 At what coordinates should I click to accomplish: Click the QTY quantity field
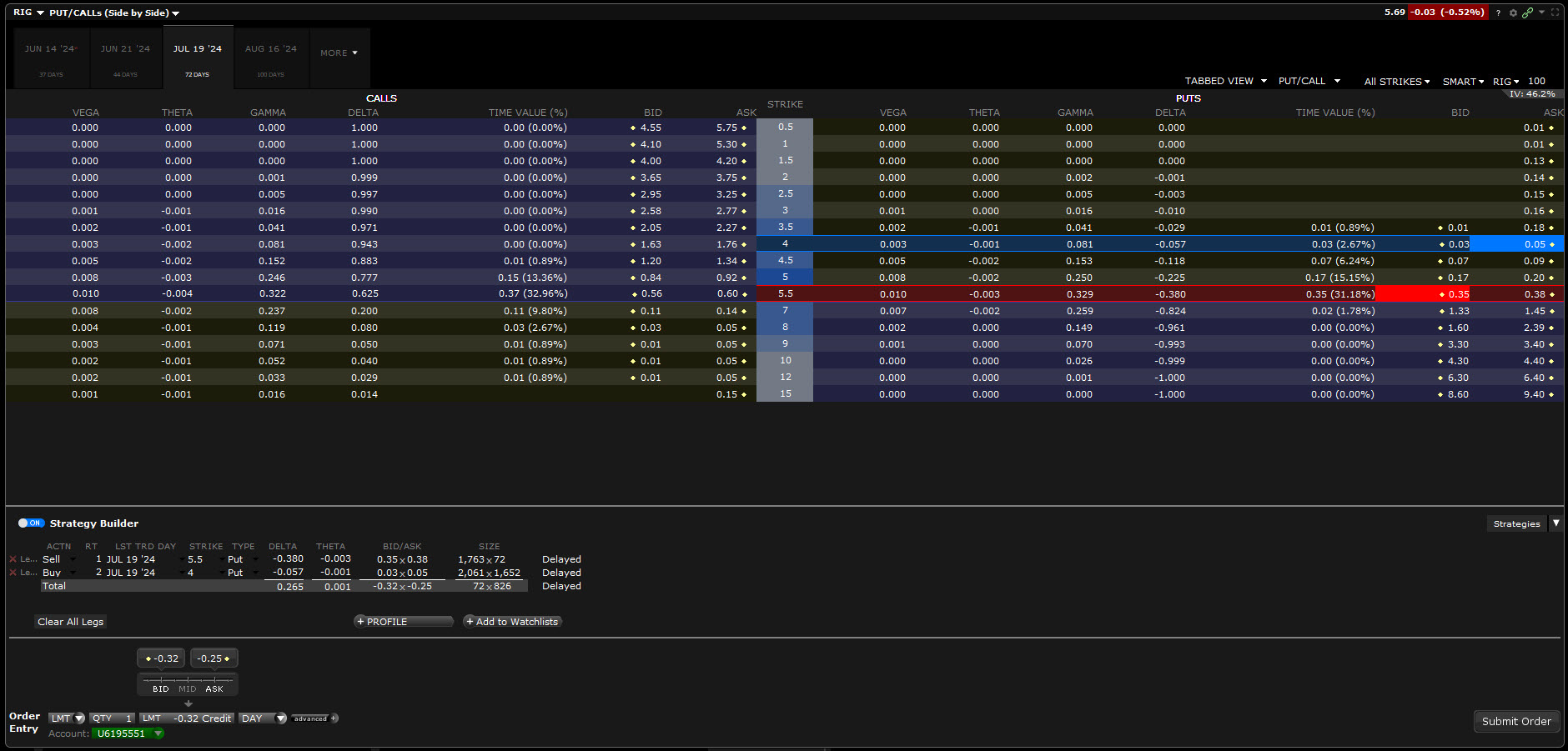click(x=113, y=718)
